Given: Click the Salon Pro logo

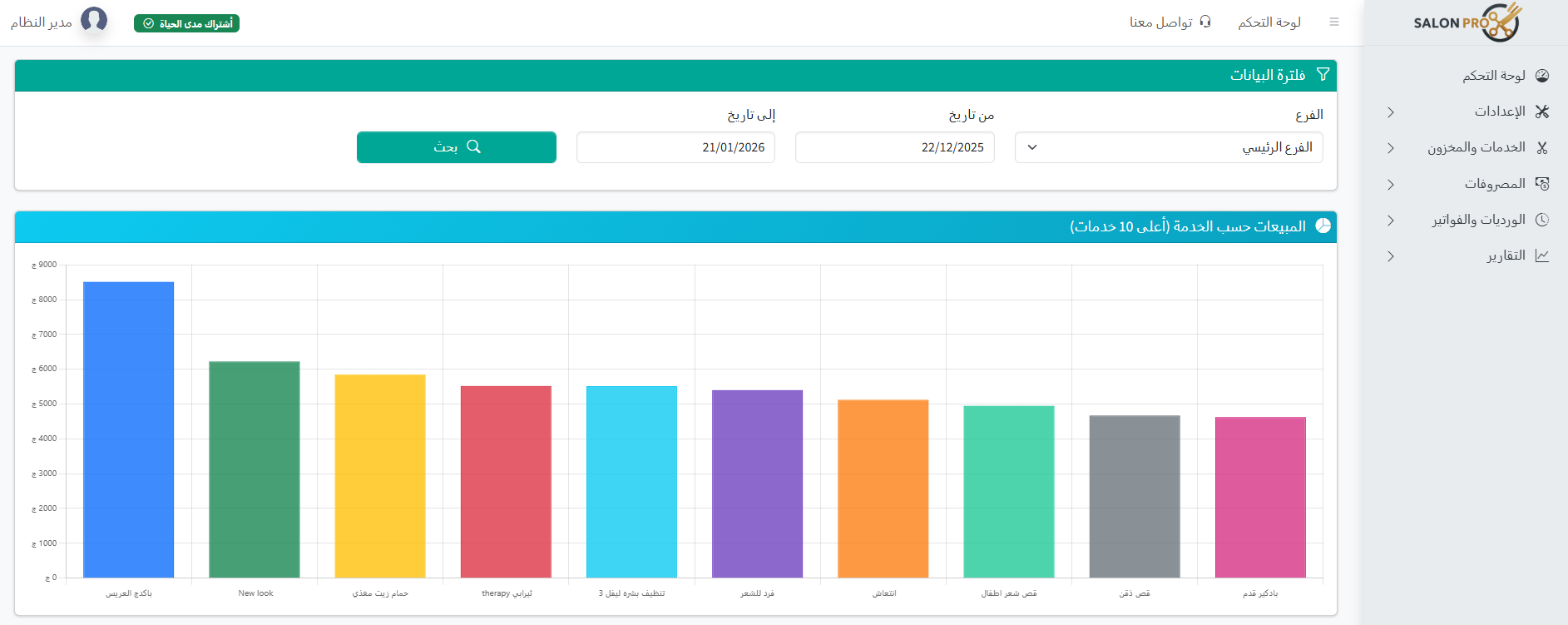Looking at the screenshot, I should click(x=1467, y=22).
